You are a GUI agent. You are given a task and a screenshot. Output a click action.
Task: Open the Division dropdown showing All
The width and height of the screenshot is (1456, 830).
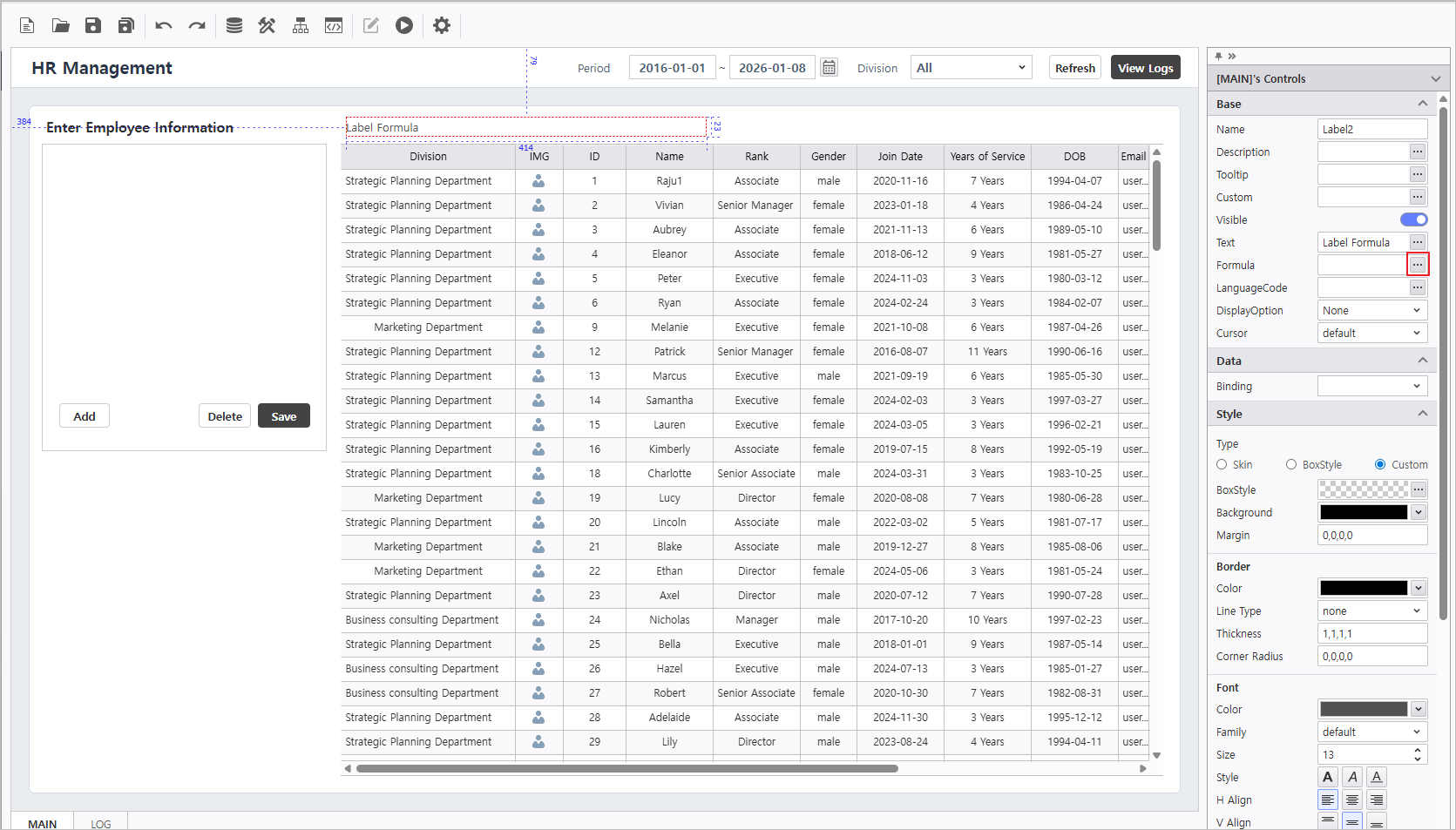[x=971, y=68]
